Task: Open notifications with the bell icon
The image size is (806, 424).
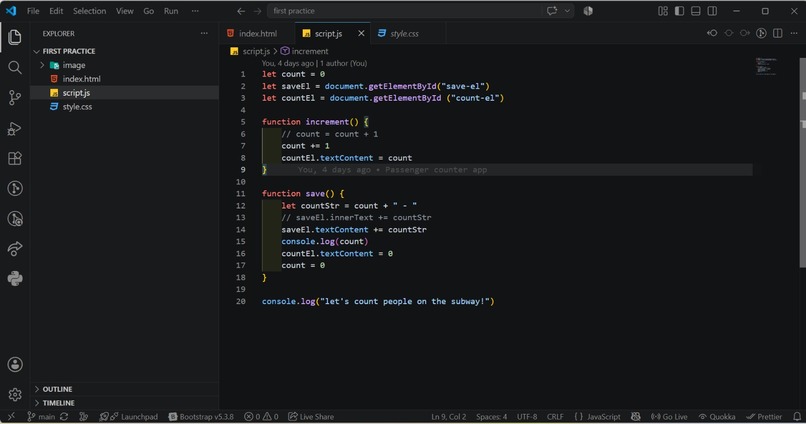Action: [x=797, y=417]
